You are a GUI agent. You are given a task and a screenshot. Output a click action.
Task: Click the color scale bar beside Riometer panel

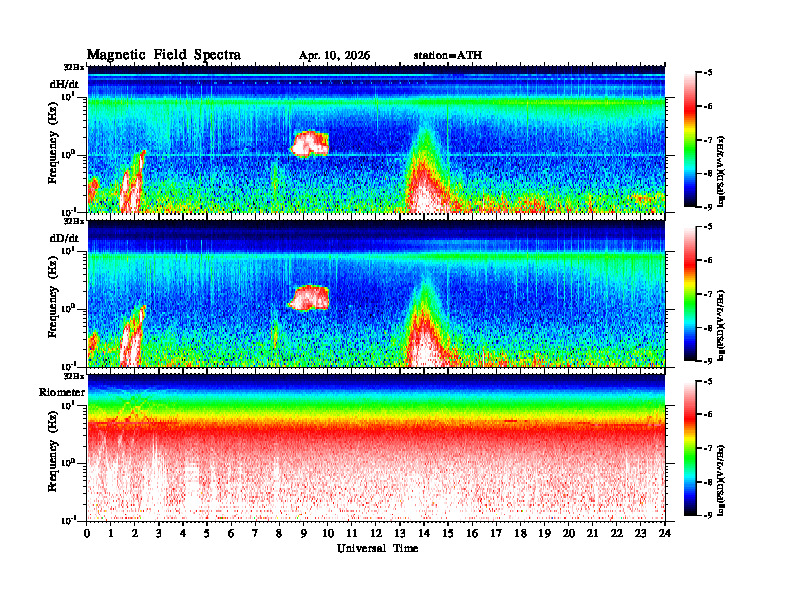[690, 448]
